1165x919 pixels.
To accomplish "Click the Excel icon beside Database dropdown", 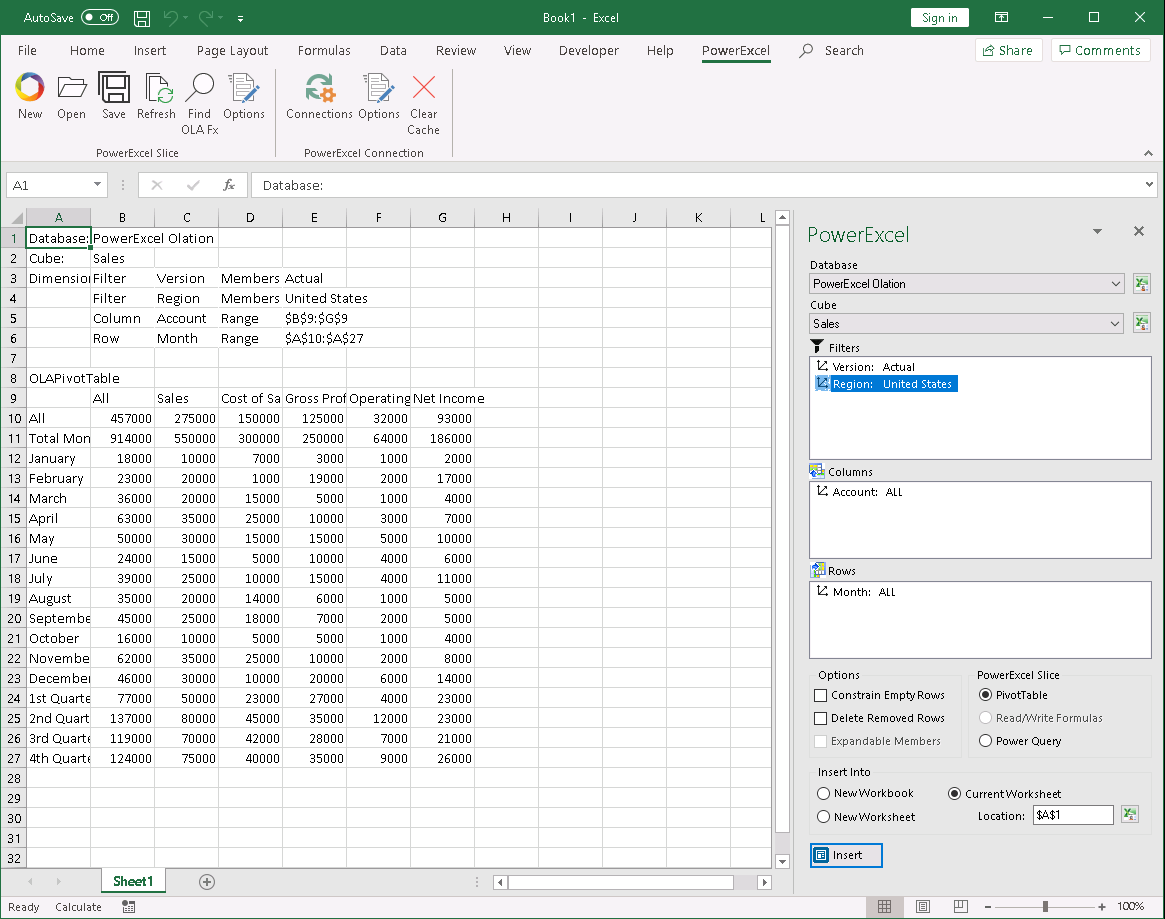I will (1141, 283).
